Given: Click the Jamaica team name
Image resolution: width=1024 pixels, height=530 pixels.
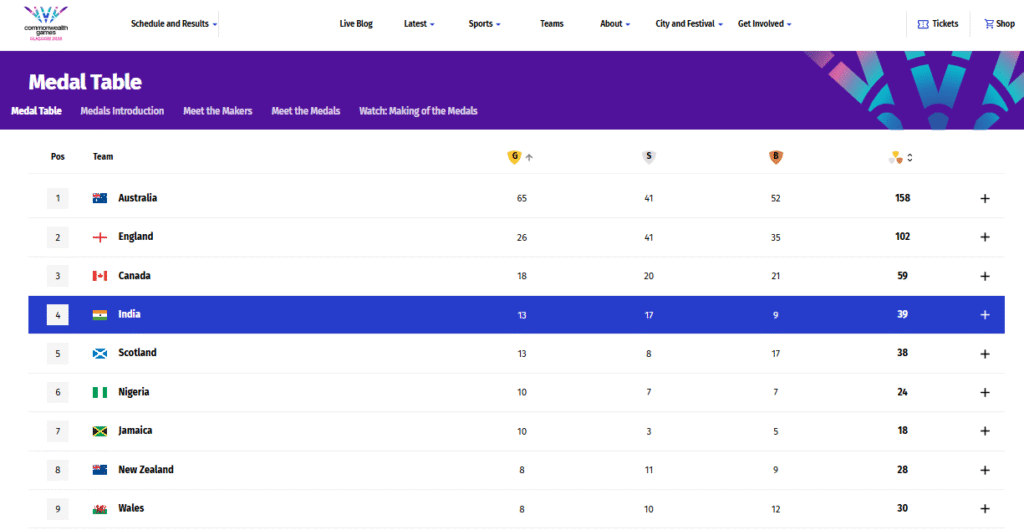Looking at the screenshot, I should pyautogui.click(x=135, y=430).
